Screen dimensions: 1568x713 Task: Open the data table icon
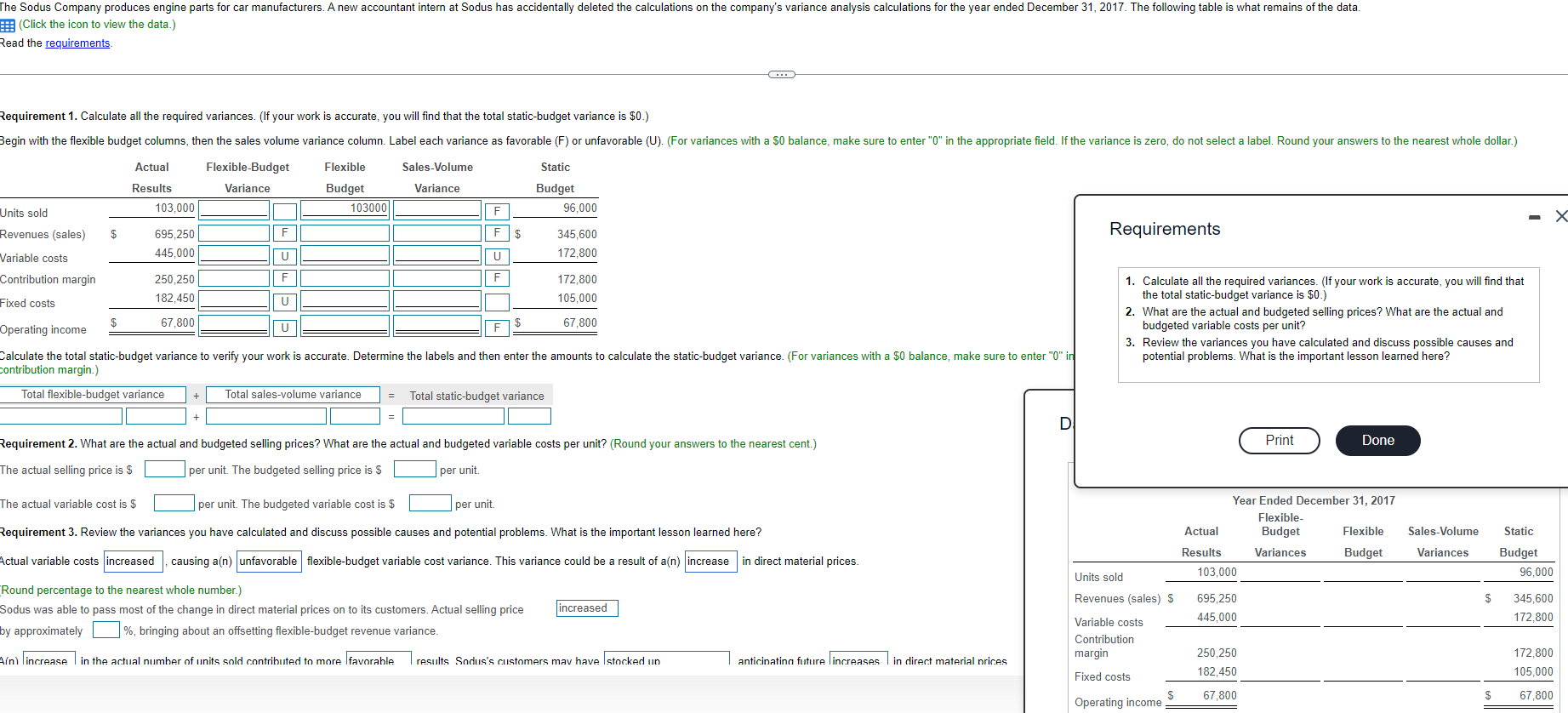point(8,25)
